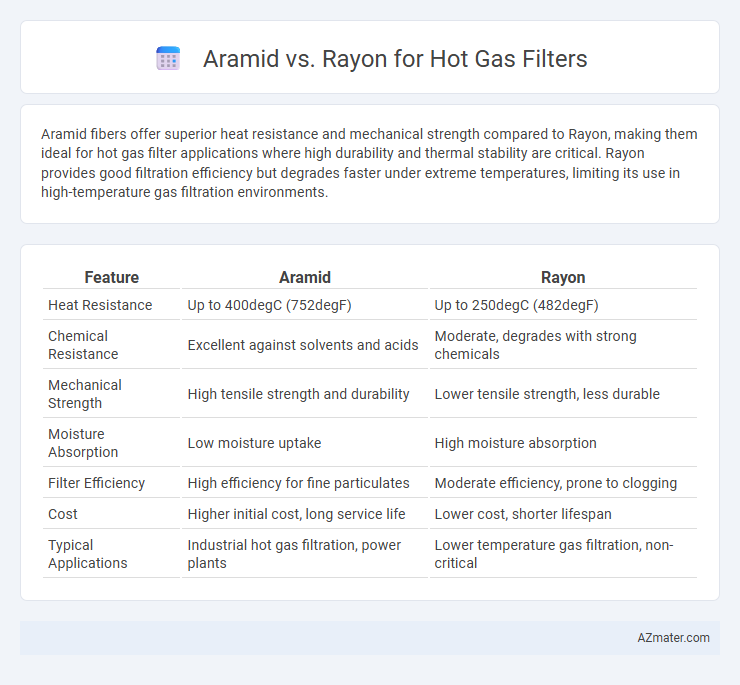
Task: Click the 'Low moisture uptake' cell
Action: point(254,443)
